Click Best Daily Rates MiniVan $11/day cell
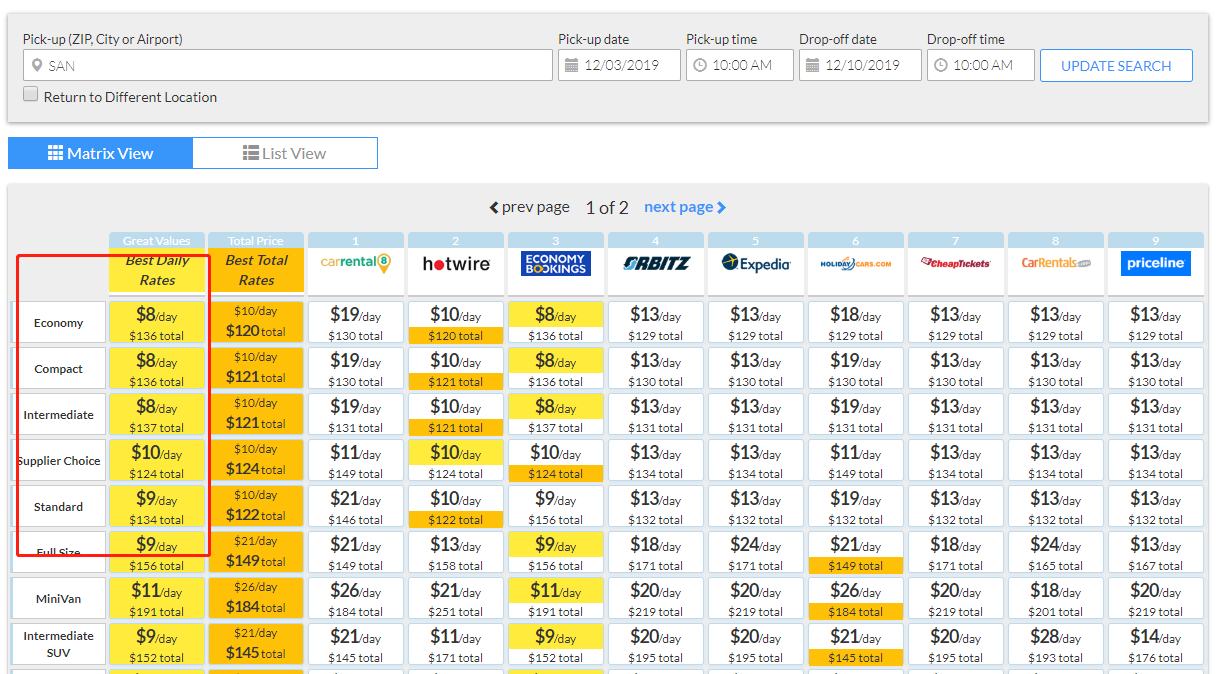 pos(157,599)
